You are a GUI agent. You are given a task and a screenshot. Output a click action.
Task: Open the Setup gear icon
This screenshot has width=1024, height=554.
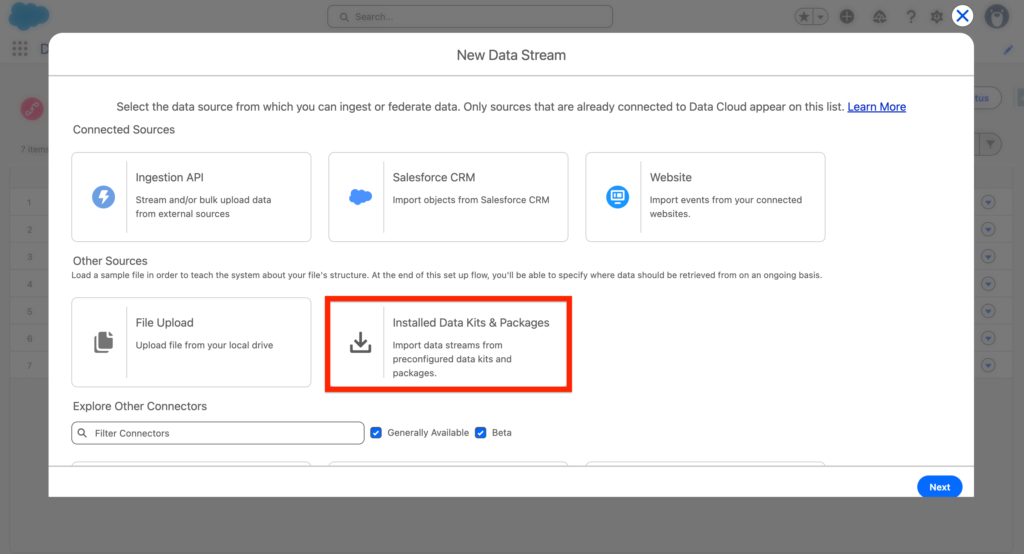coord(937,17)
